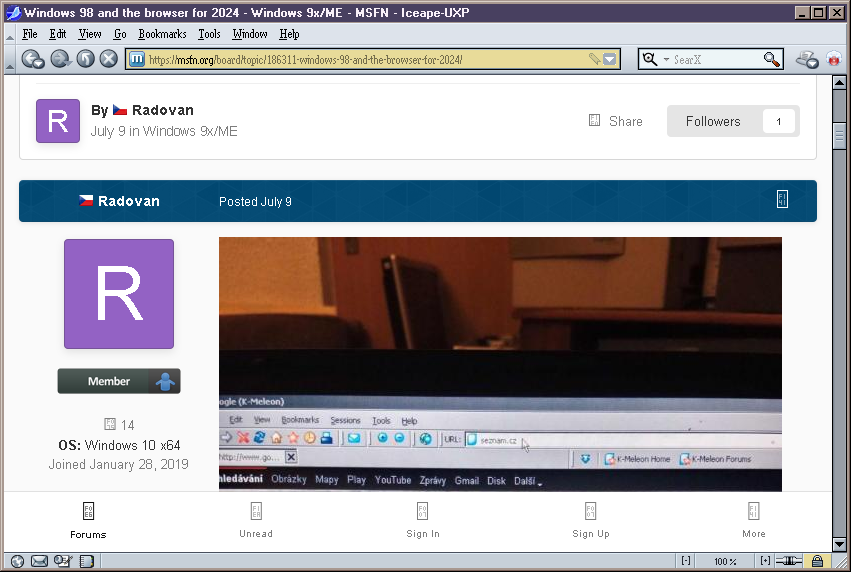The height and width of the screenshot is (572, 851).
Task: Click the OS: Windows 10 x64 text
Action: pyautogui.click(x=119, y=446)
